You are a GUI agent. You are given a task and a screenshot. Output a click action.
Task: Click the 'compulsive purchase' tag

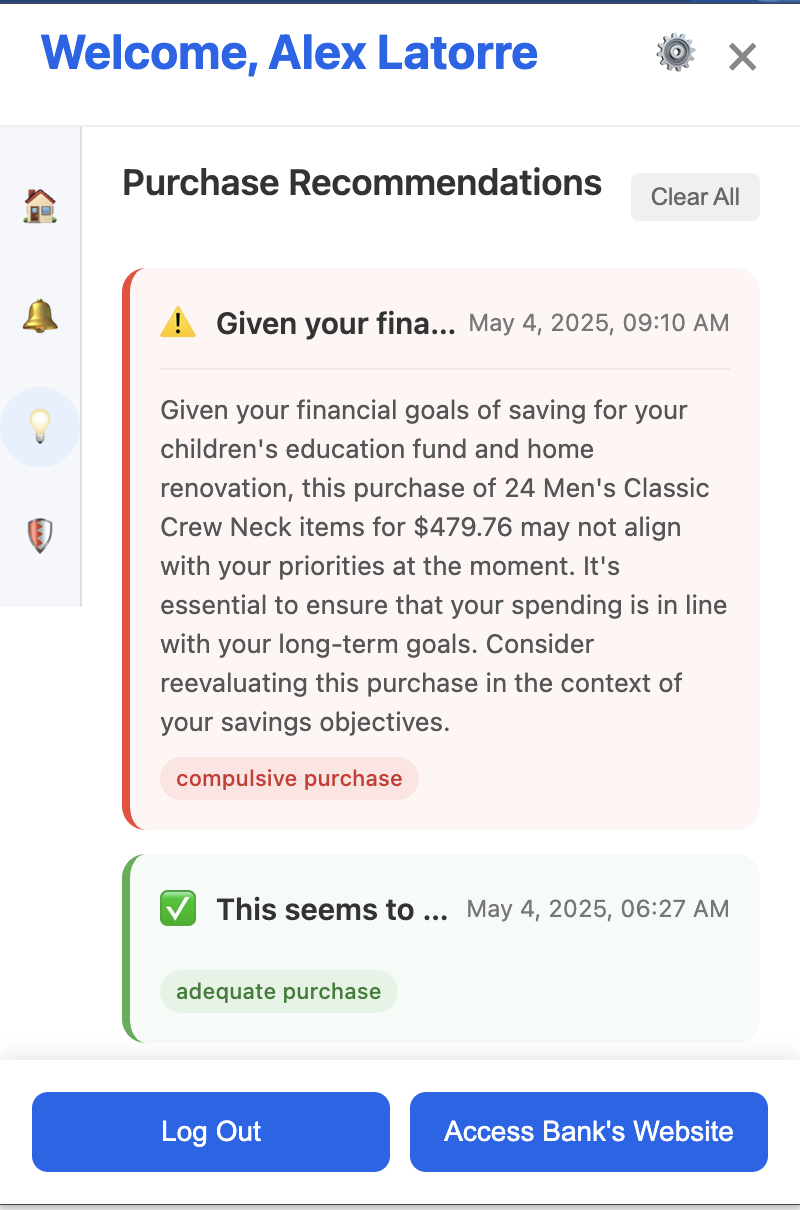[289, 778]
